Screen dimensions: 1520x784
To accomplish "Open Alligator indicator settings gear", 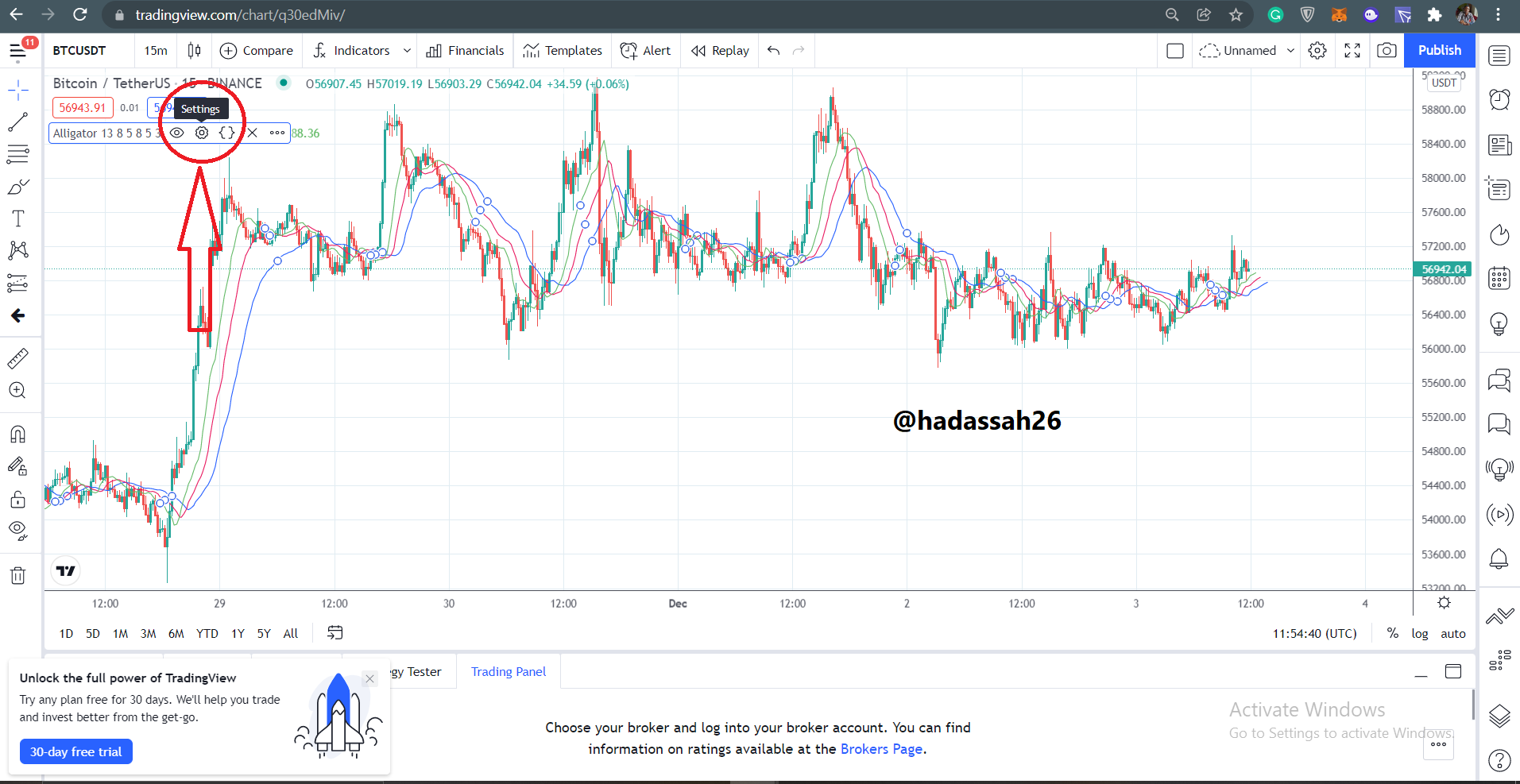I will (x=202, y=133).
